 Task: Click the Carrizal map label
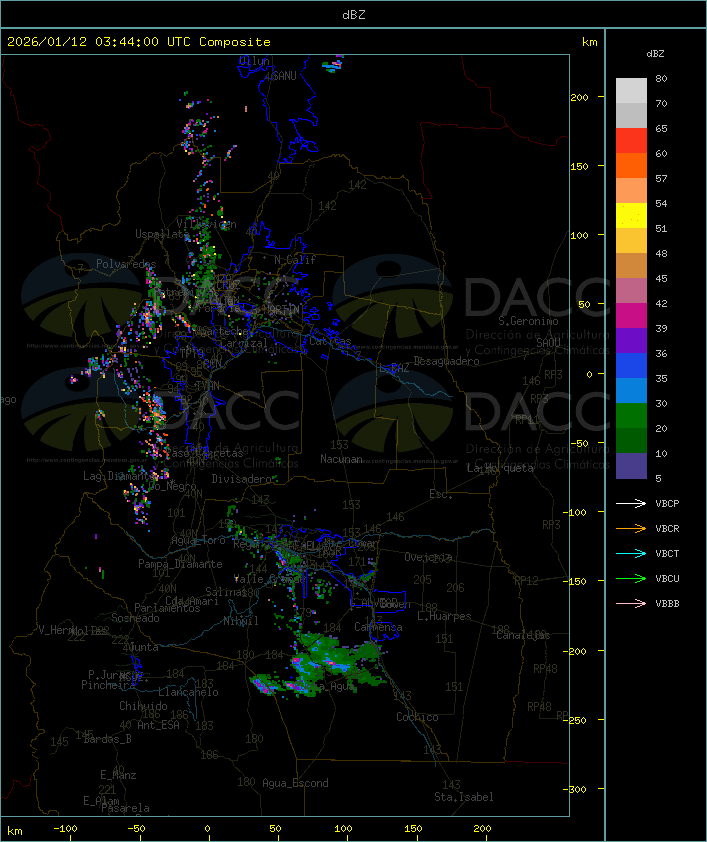(x=243, y=343)
